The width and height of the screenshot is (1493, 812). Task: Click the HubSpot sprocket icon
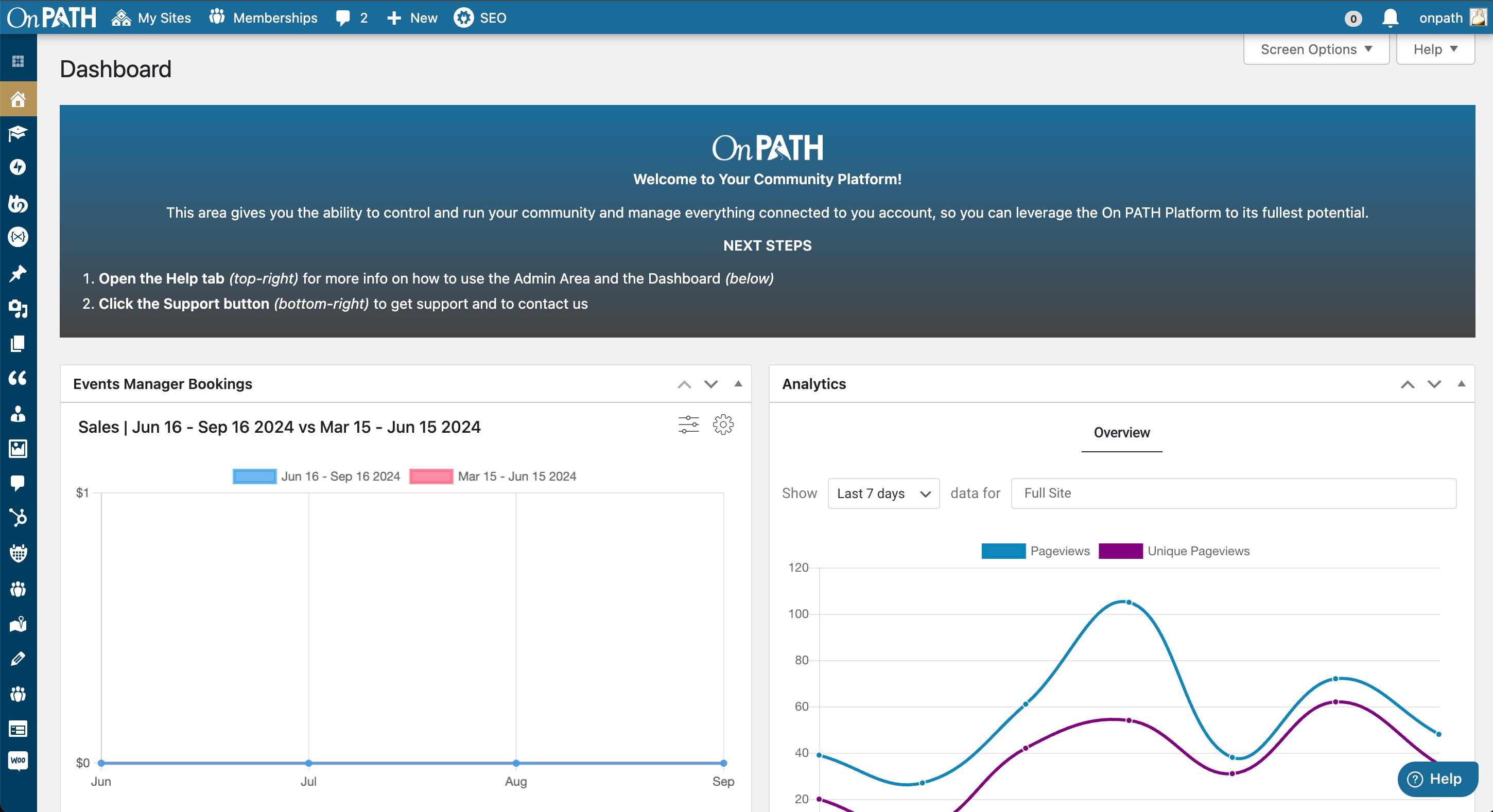coord(18,518)
